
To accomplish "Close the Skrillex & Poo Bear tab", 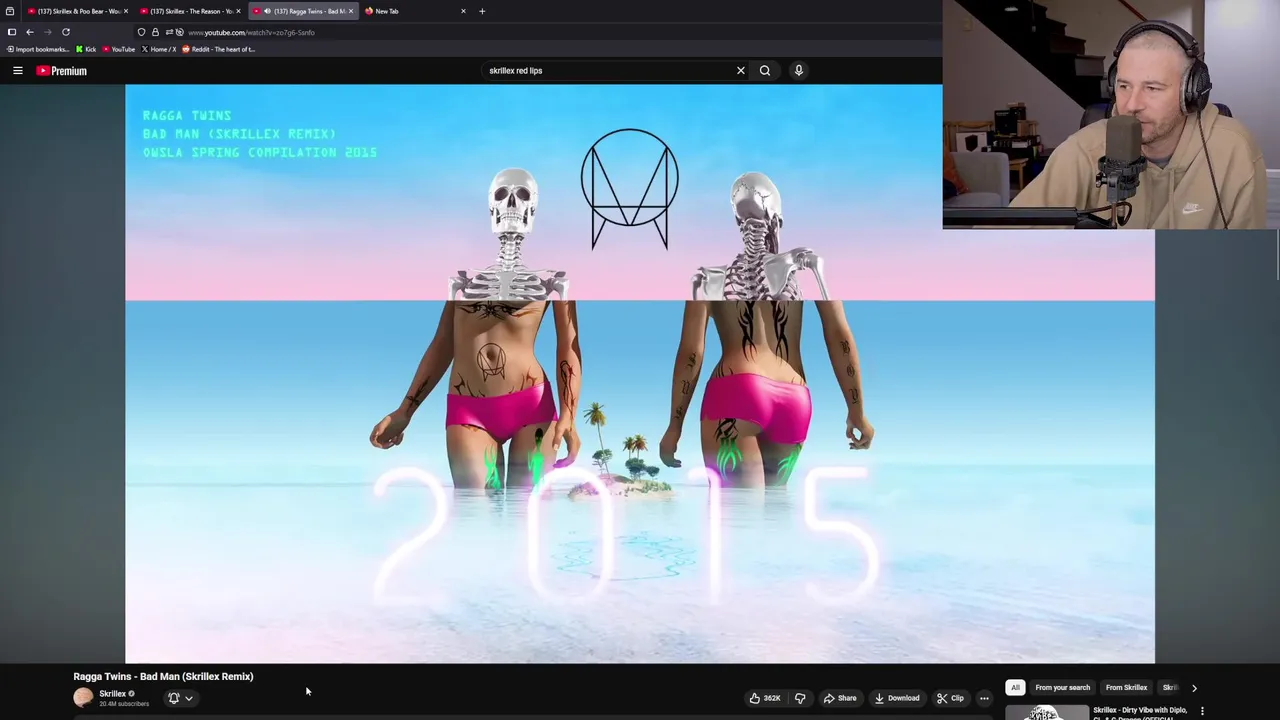I will pos(125,11).
